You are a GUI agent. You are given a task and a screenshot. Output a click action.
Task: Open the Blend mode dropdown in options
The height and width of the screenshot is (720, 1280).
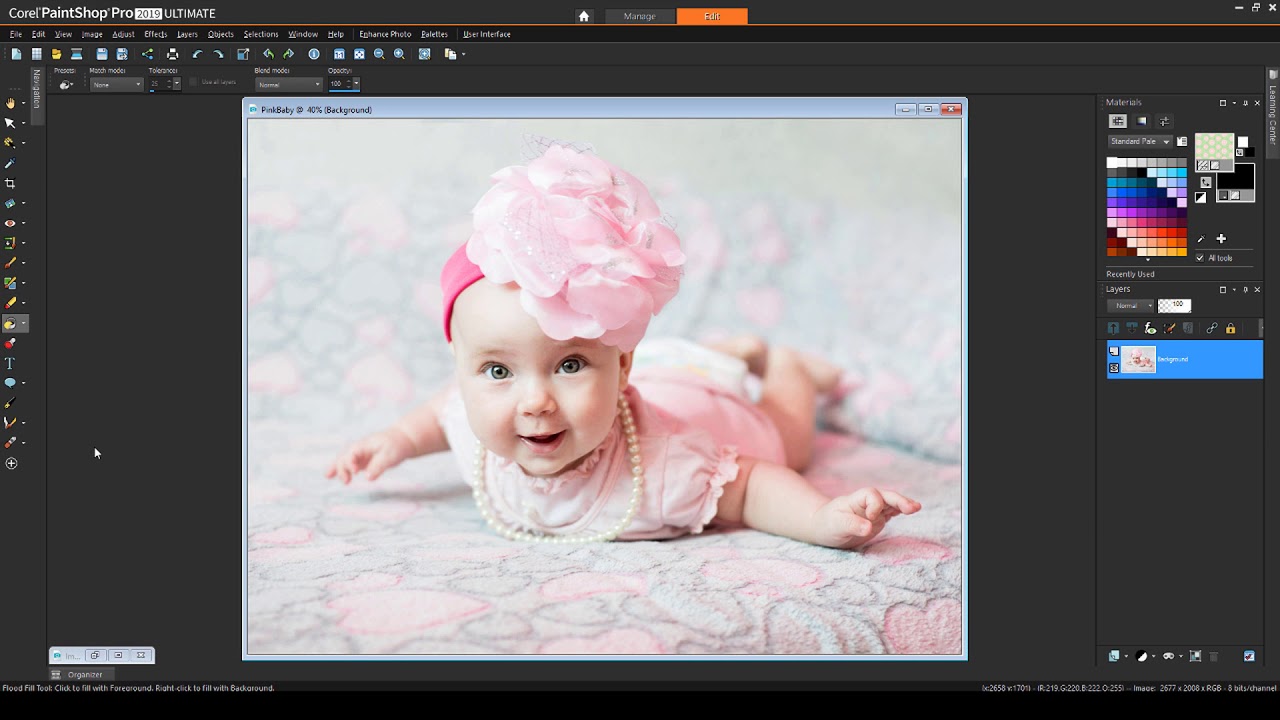coord(288,84)
